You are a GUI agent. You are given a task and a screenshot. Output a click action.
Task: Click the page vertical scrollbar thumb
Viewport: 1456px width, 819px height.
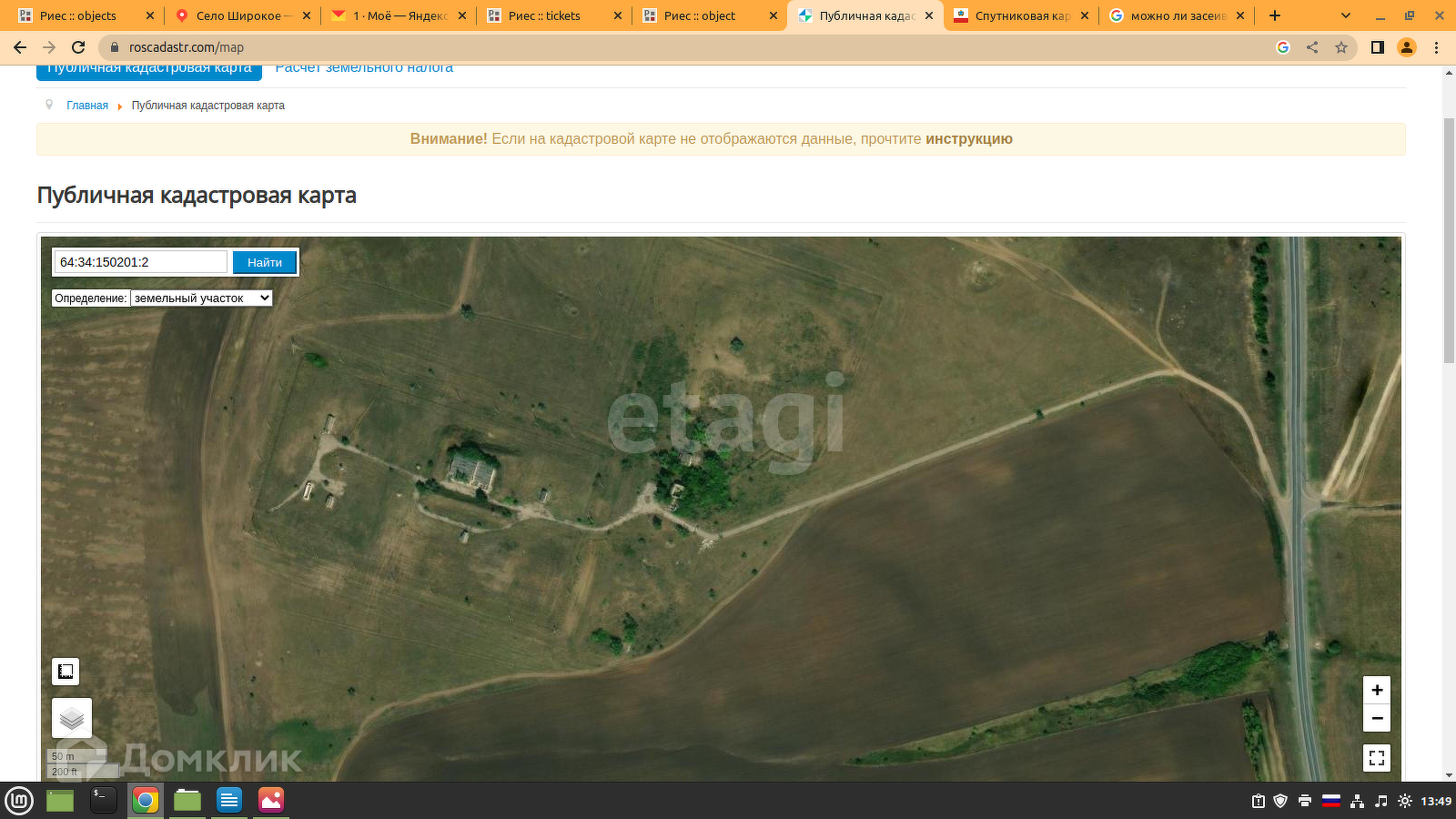point(1449,241)
